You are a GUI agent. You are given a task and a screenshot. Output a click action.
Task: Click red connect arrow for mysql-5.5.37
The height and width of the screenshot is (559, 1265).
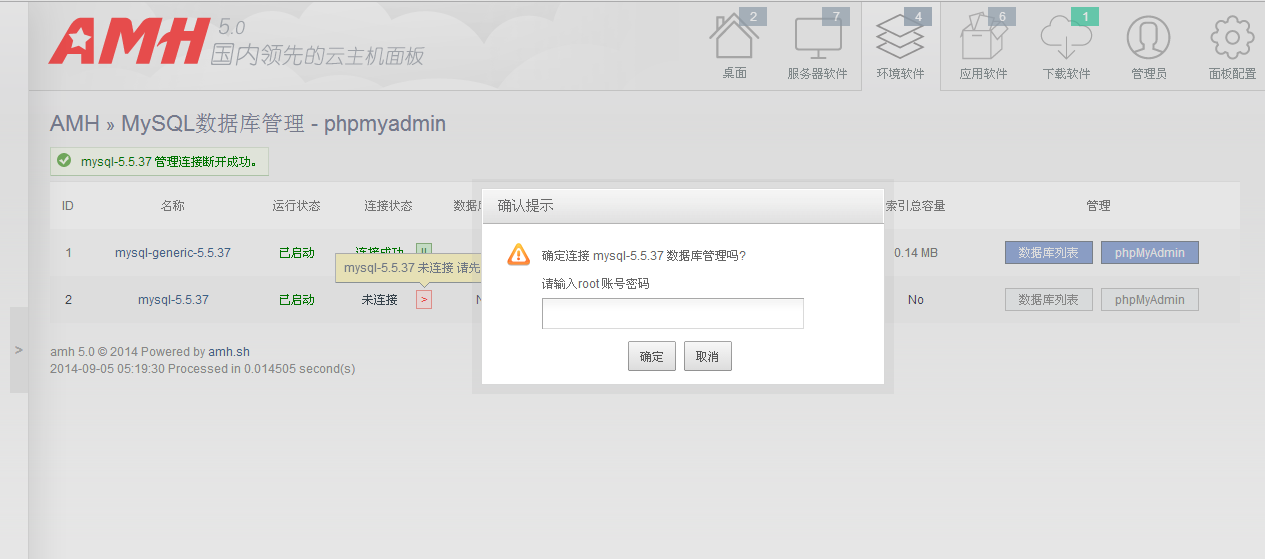click(x=424, y=299)
